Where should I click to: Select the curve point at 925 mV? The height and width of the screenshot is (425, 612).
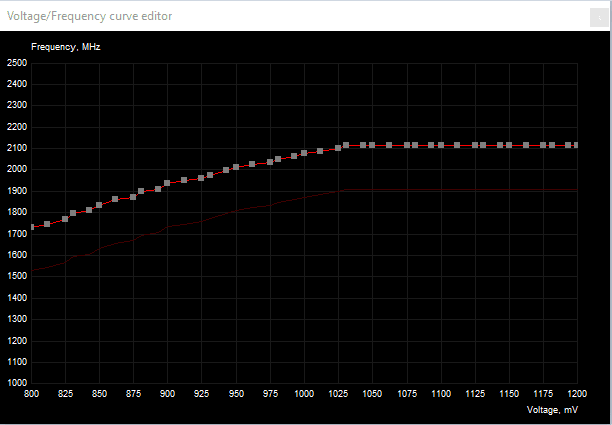tap(201, 178)
